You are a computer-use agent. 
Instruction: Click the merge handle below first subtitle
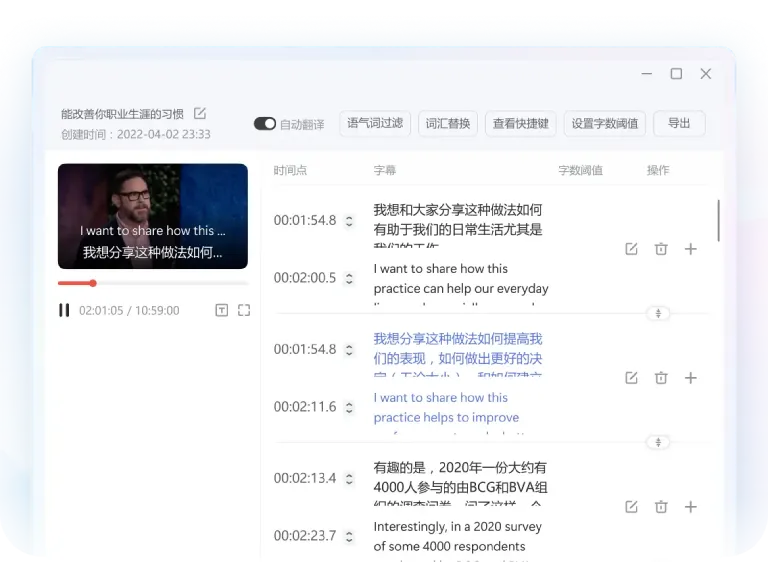coord(658,313)
